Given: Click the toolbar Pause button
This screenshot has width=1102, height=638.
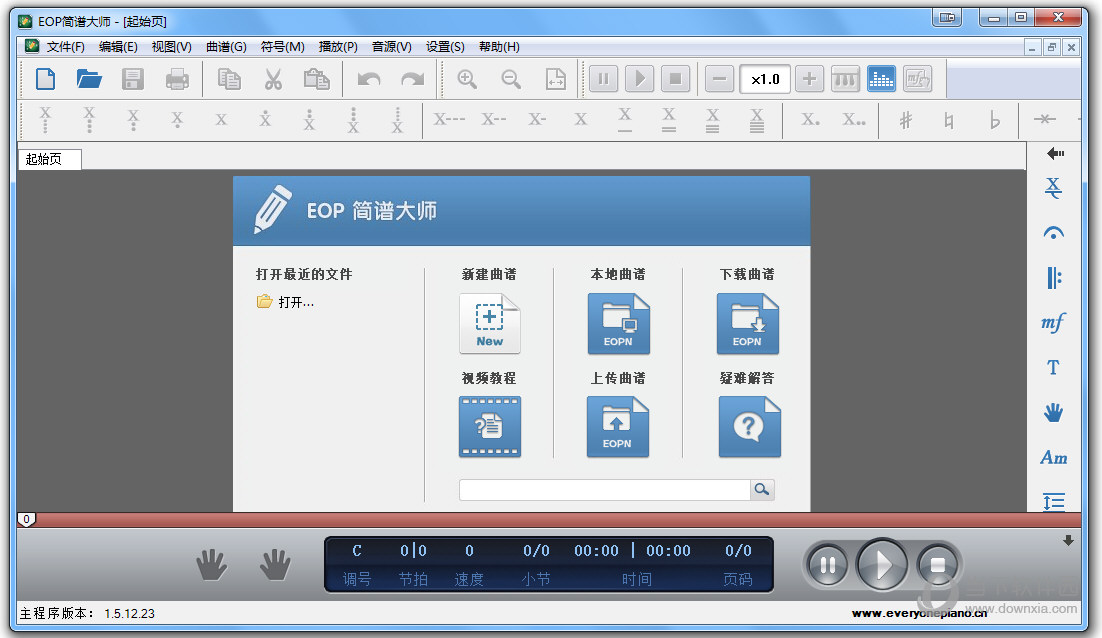Looking at the screenshot, I should click(603, 79).
